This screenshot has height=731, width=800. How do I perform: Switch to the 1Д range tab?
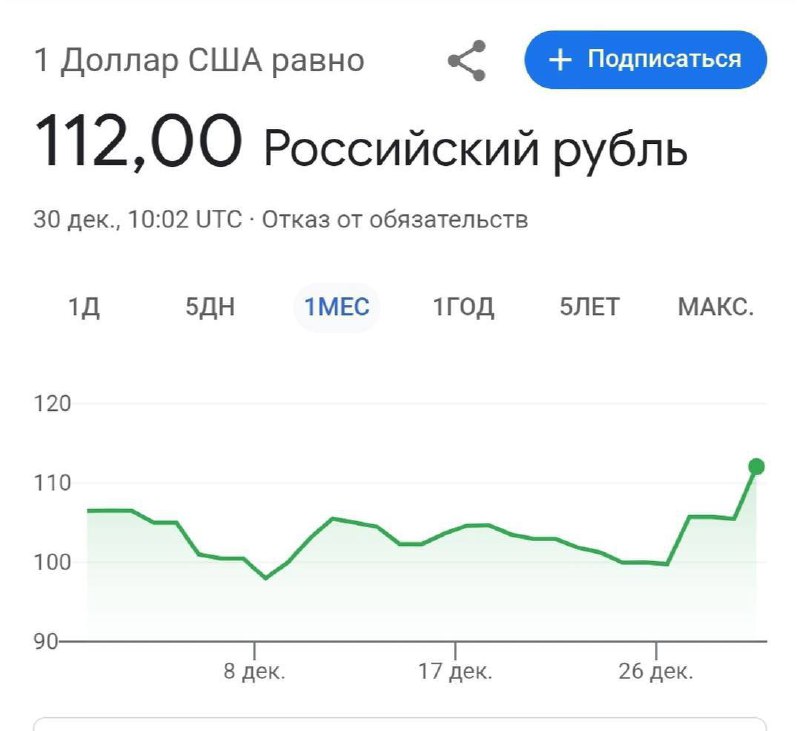(x=84, y=307)
